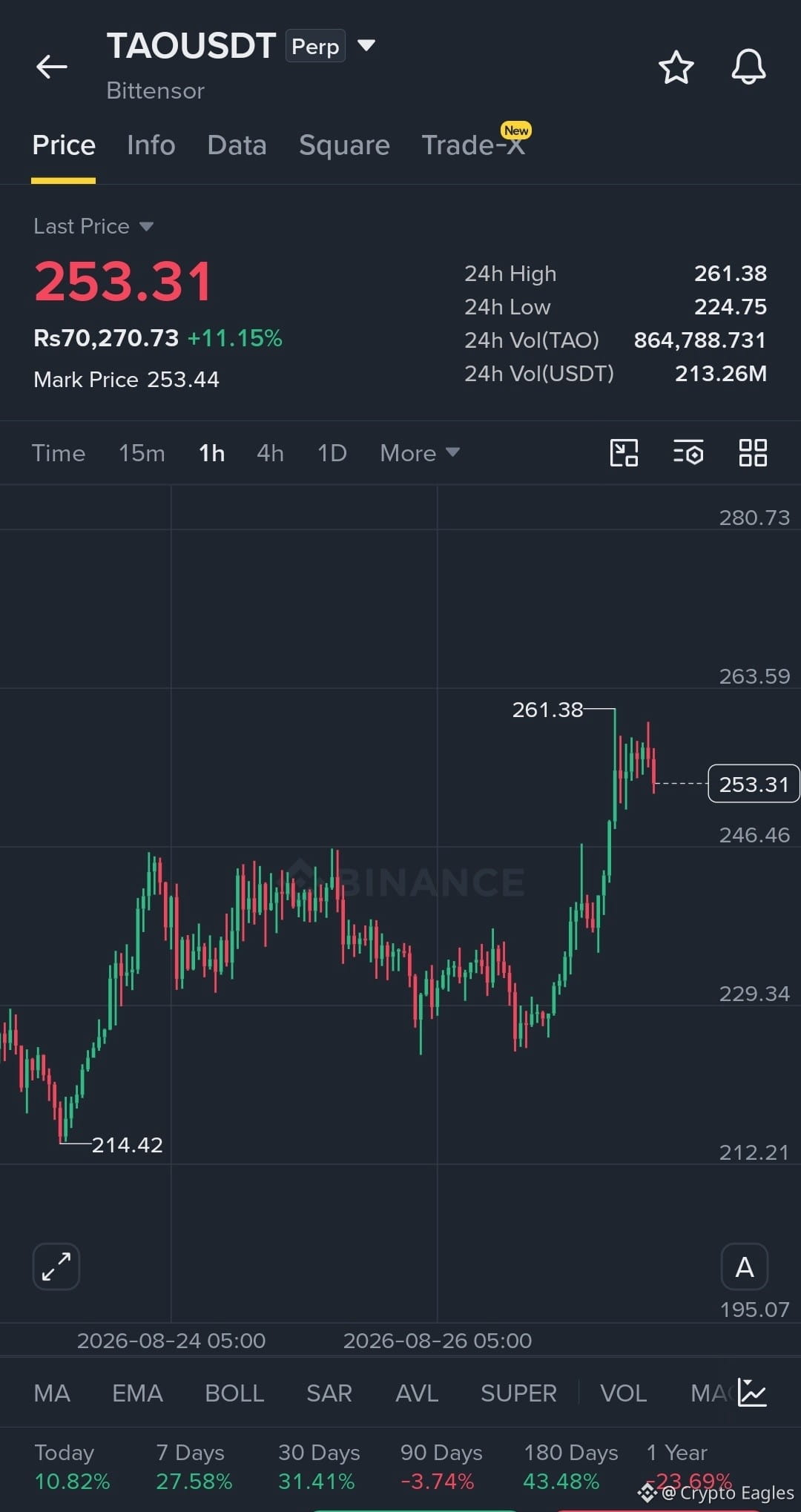
Task: Click the Today 10.82% performance
Action: coord(72,1467)
